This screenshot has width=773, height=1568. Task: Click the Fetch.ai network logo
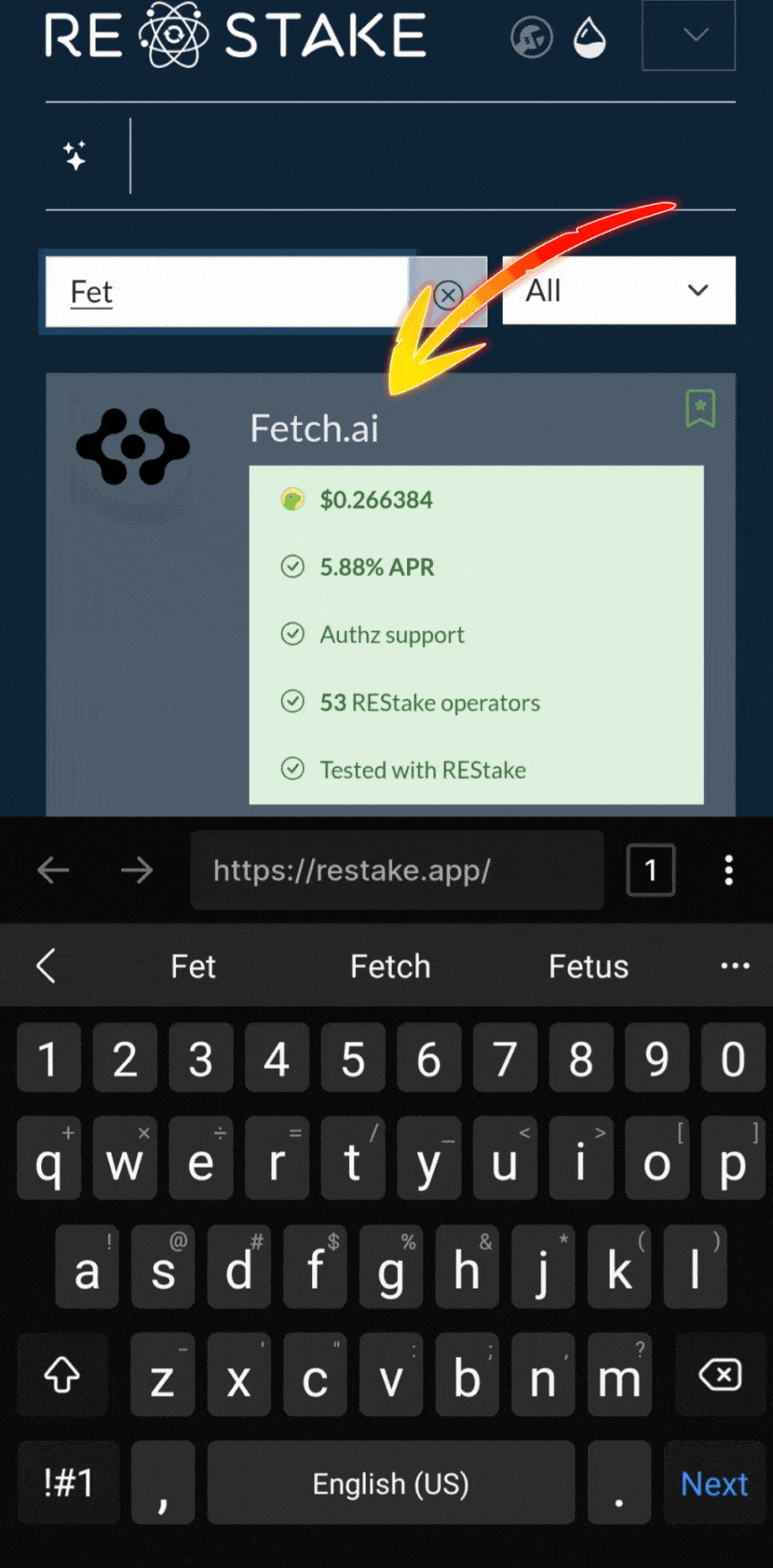click(x=132, y=446)
